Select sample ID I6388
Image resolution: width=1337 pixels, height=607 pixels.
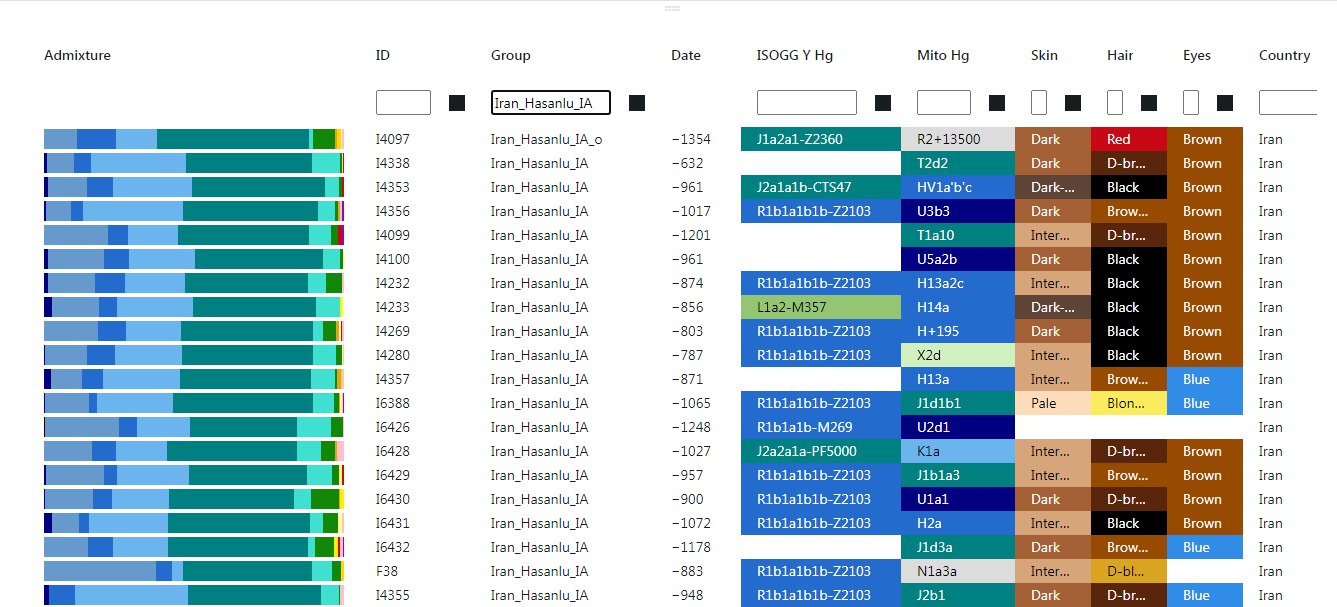tap(392, 403)
